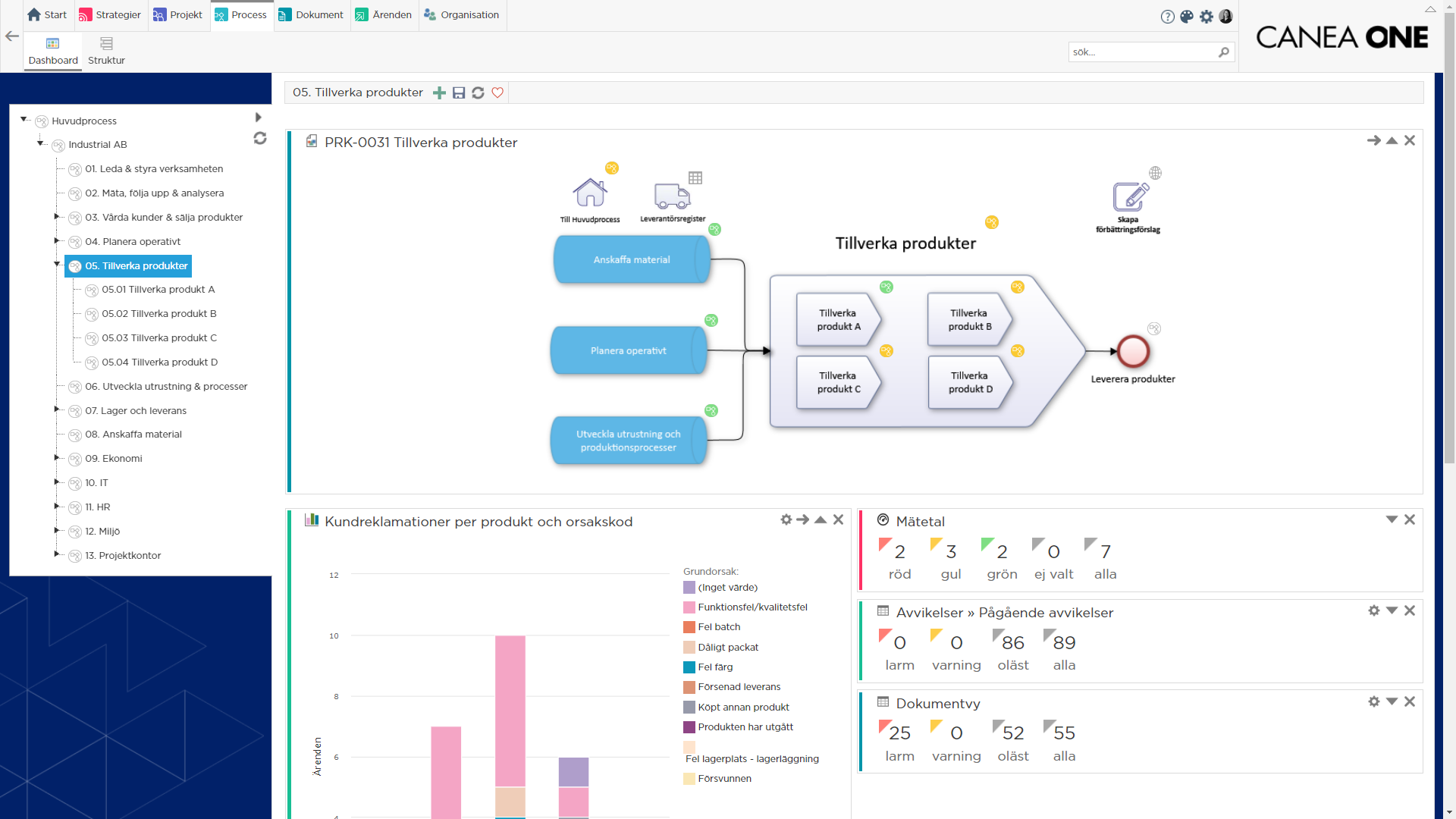The height and width of the screenshot is (819, 1456).
Task: Click the tree panel refresh icon
Action: [x=260, y=138]
